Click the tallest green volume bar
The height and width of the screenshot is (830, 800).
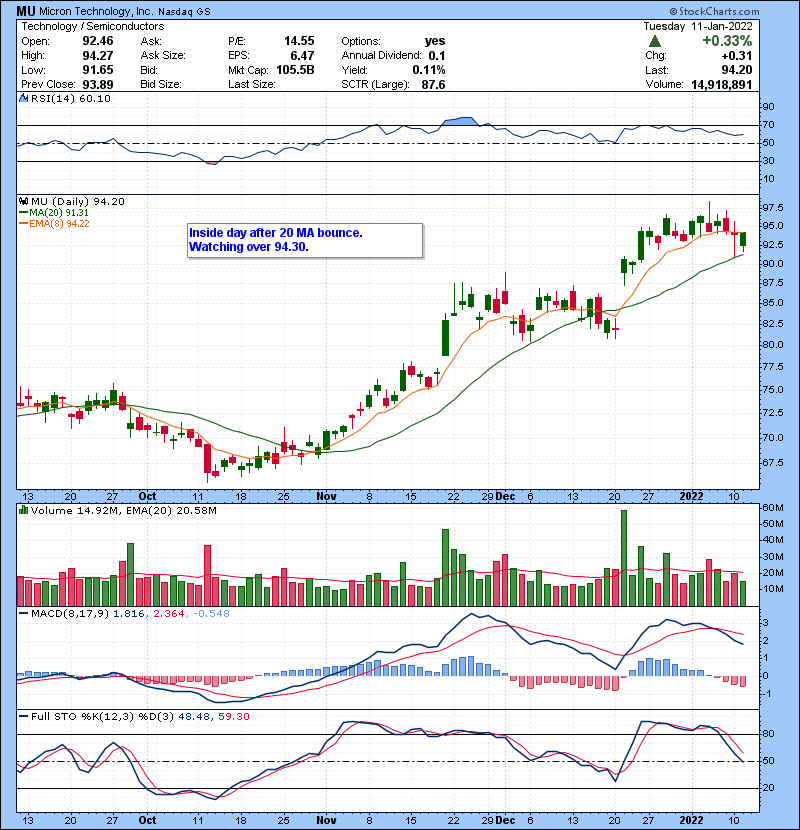pos(624,558)
